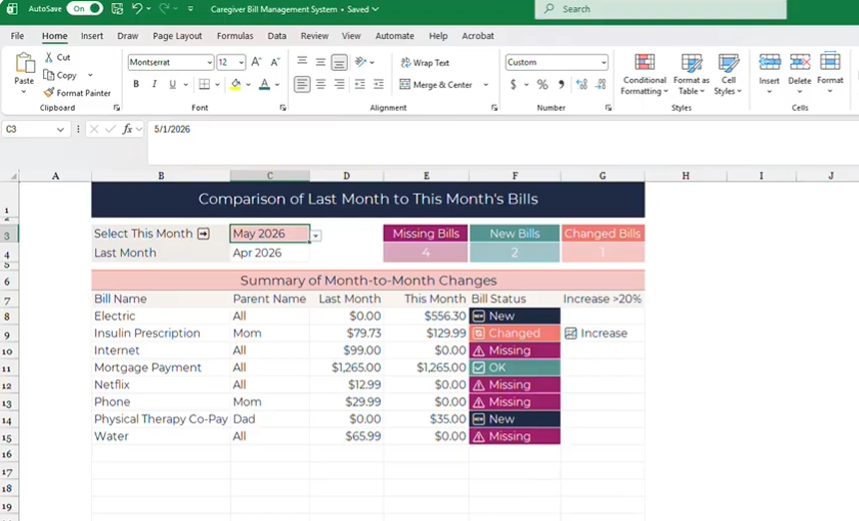The width and height of the screenshot is (859, 521).
Task: Click the Align Right icon
Action: (x=339, y=84)
